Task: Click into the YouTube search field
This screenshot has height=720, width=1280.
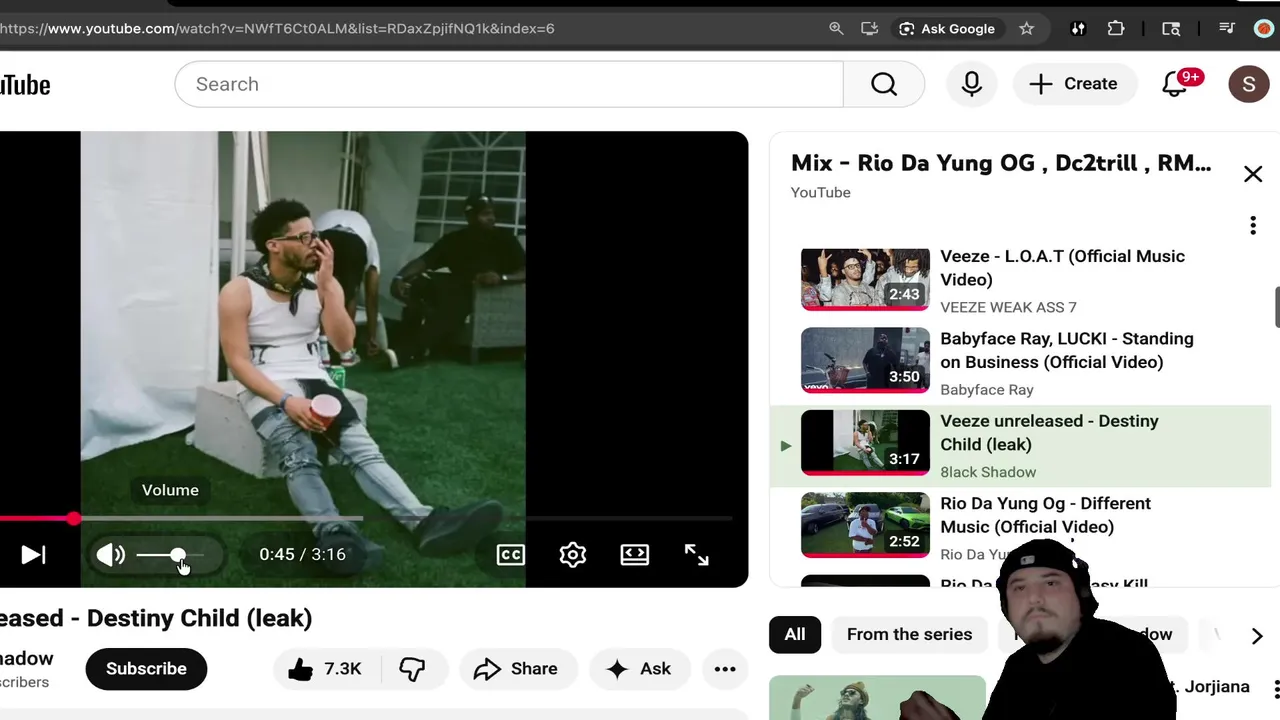Action: tap(509, 84)
